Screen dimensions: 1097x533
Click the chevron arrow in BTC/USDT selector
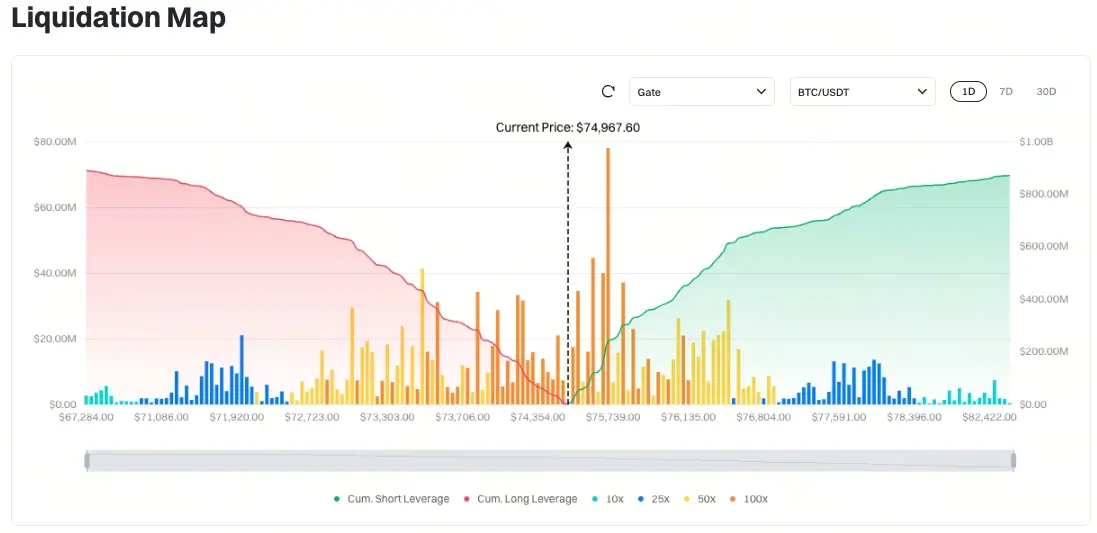(921, 92)
